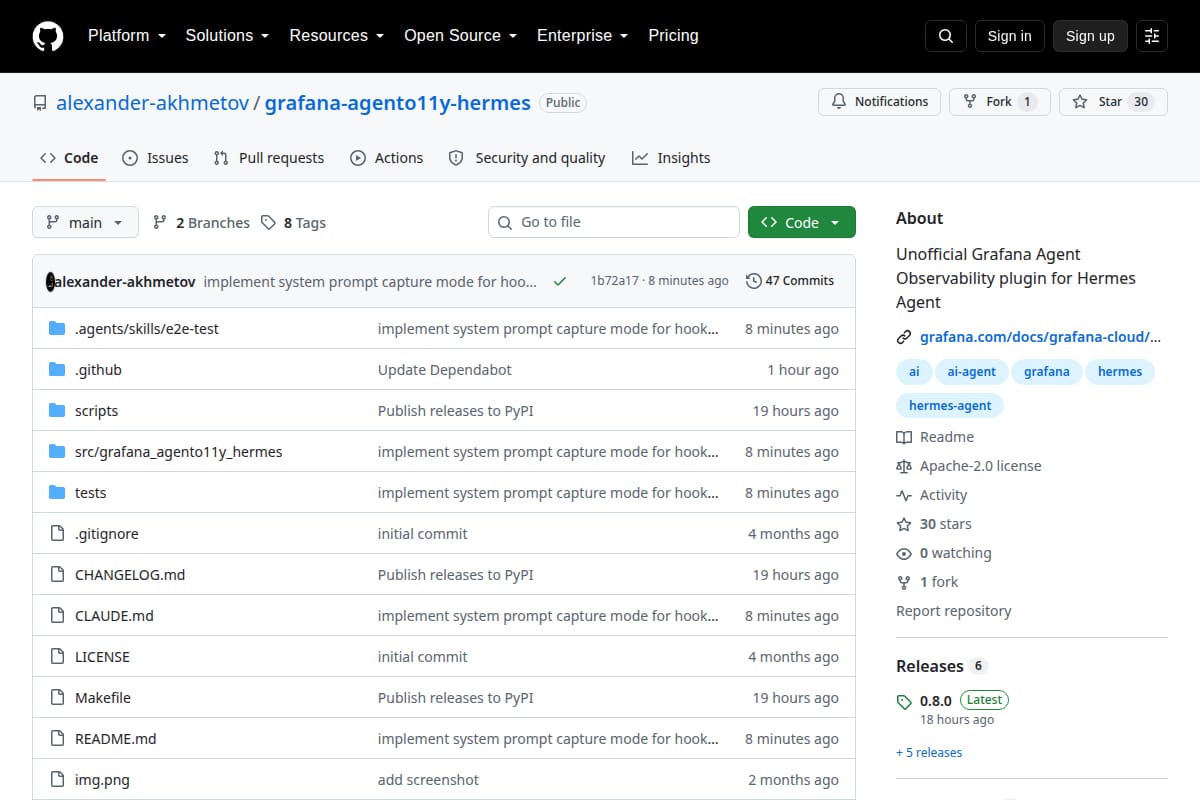View the 2 Branches link
The height and width of the screenshot is (800, 1200).
(x=201, y=223)
